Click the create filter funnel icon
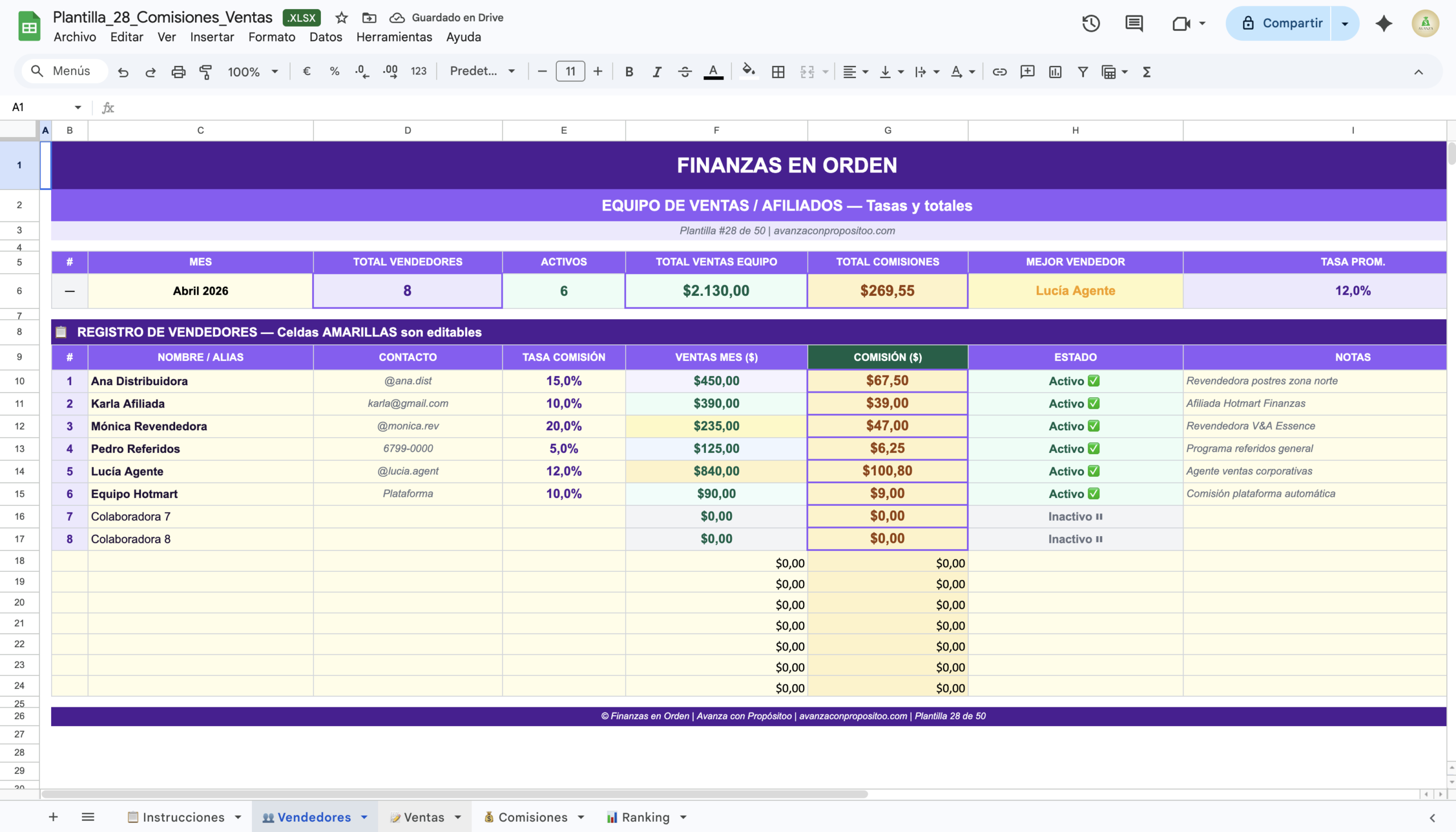 point(1082,72)
